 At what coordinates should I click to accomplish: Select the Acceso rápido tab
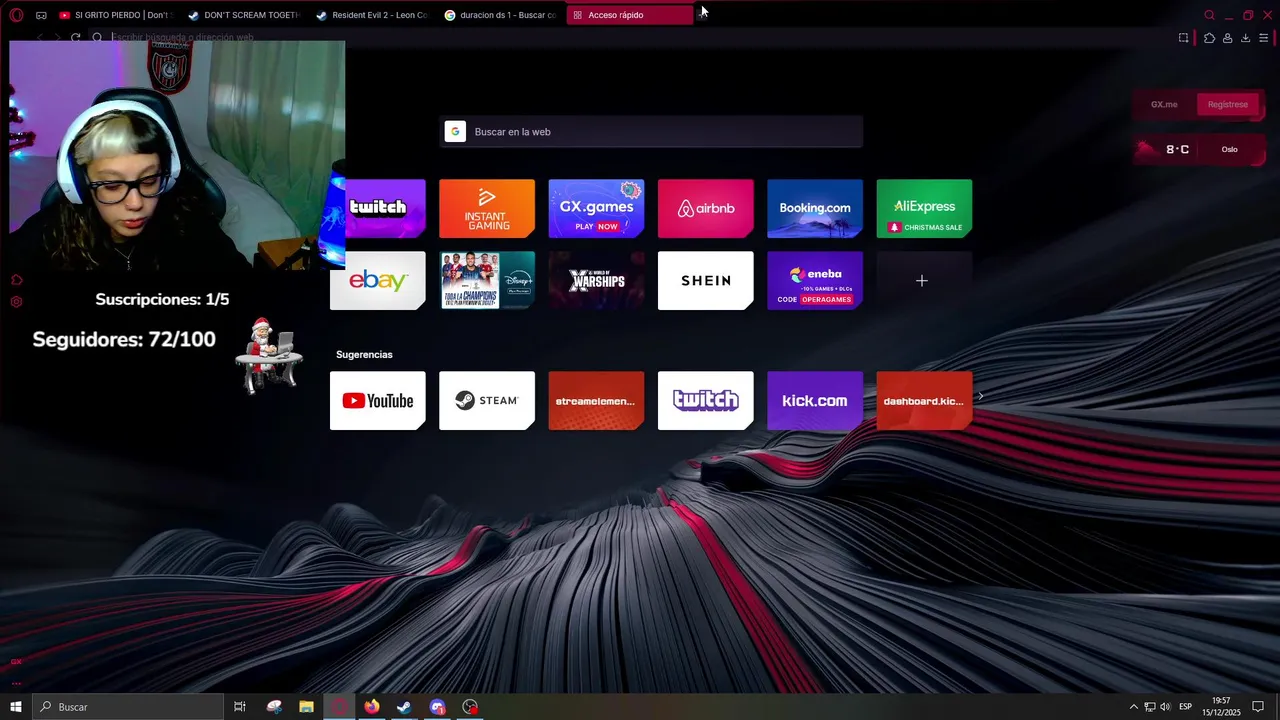[x=629, y=15]
